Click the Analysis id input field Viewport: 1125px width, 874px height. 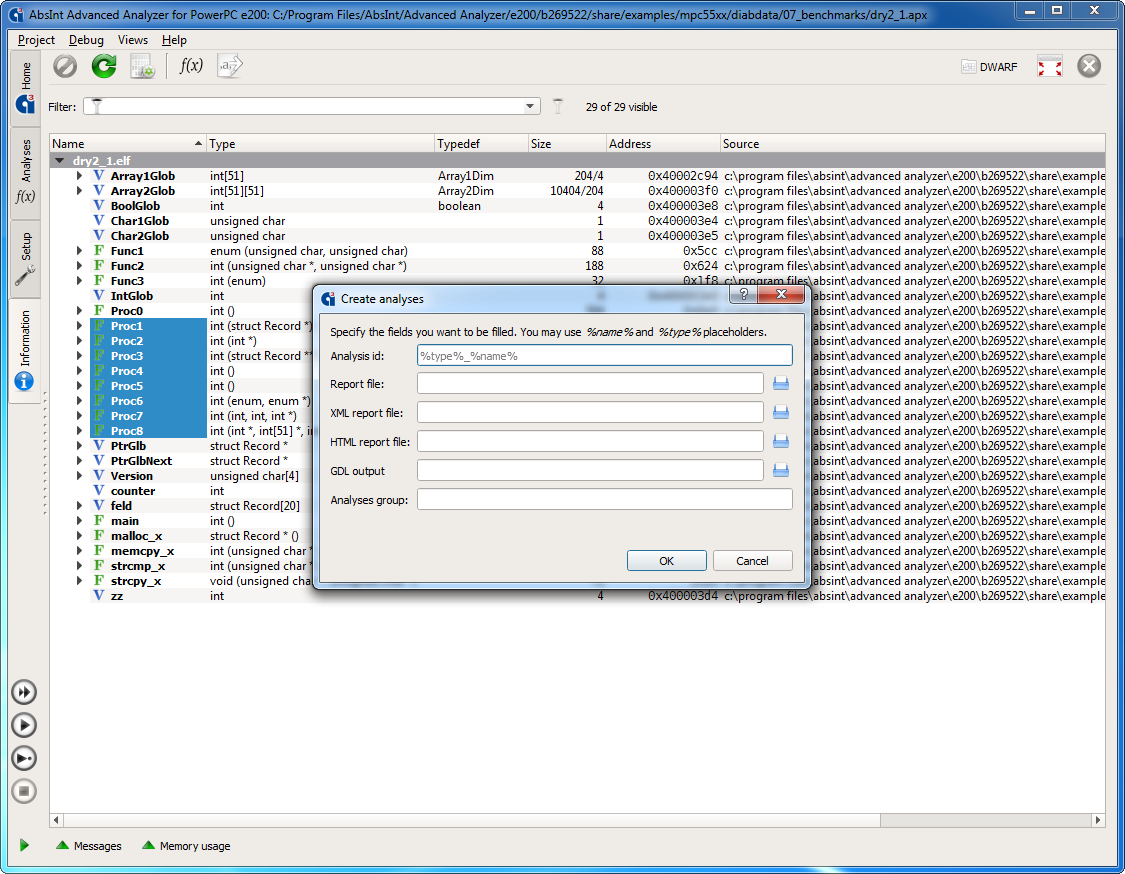(x=605, y=356)
